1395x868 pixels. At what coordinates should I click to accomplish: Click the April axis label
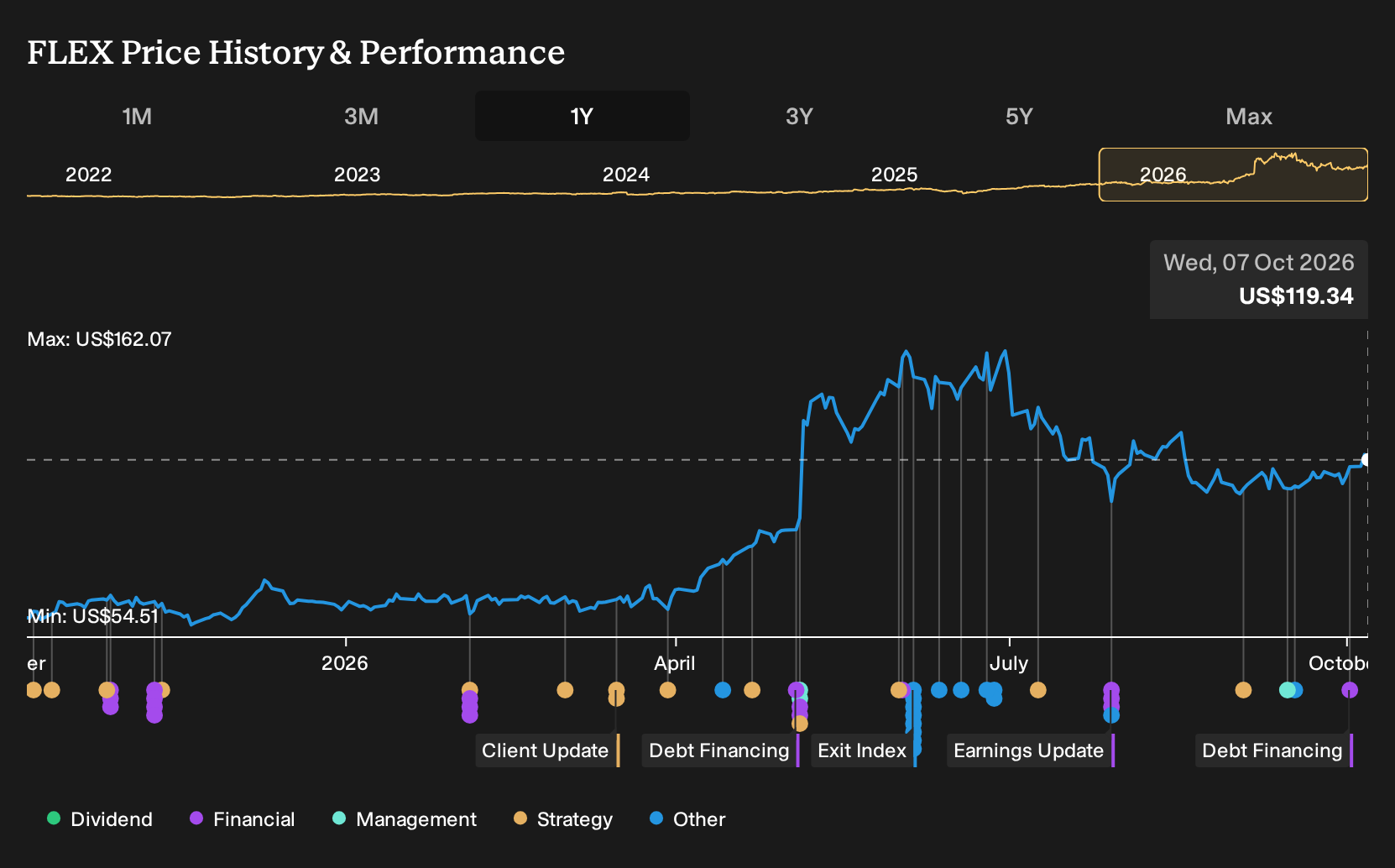coord(675,663)
